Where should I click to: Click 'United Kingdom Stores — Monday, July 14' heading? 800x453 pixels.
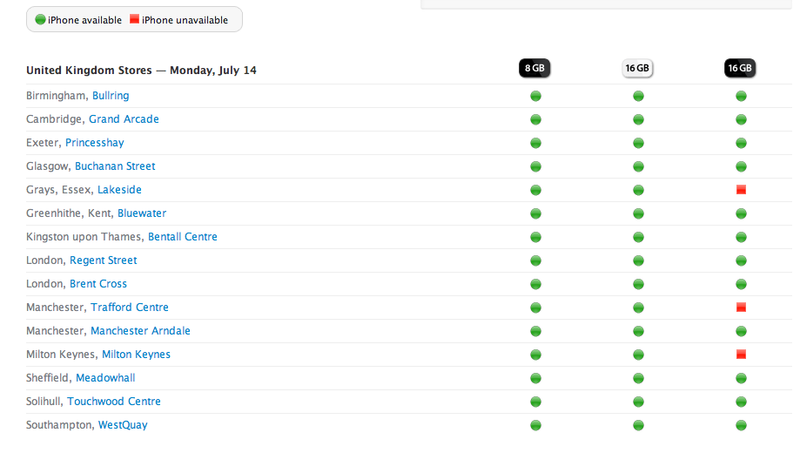point(141,70)
